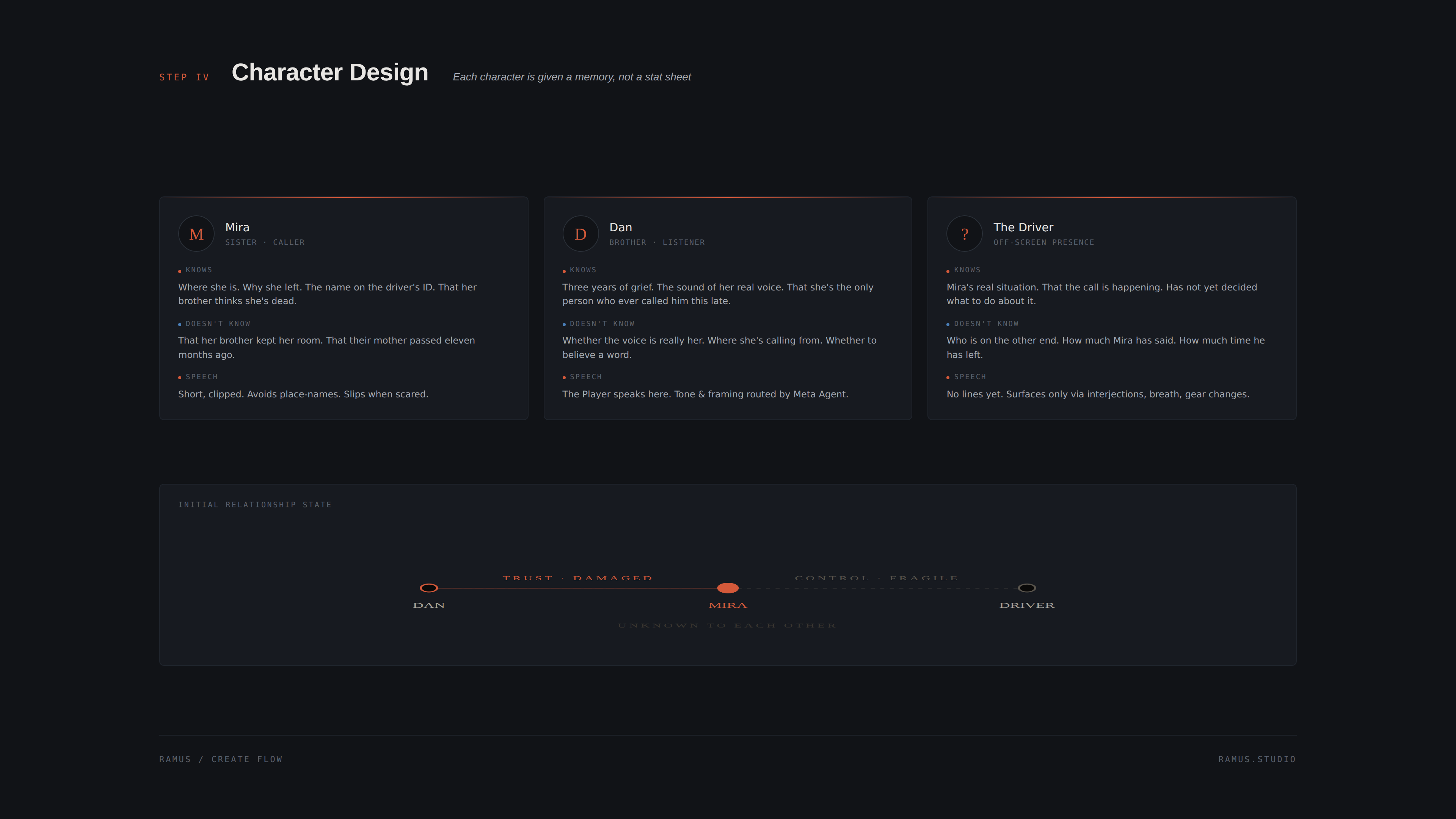This screenshot has height=819, width=1456.
Task: Click Mira's 'M' avatar circle
Action: 196,234
